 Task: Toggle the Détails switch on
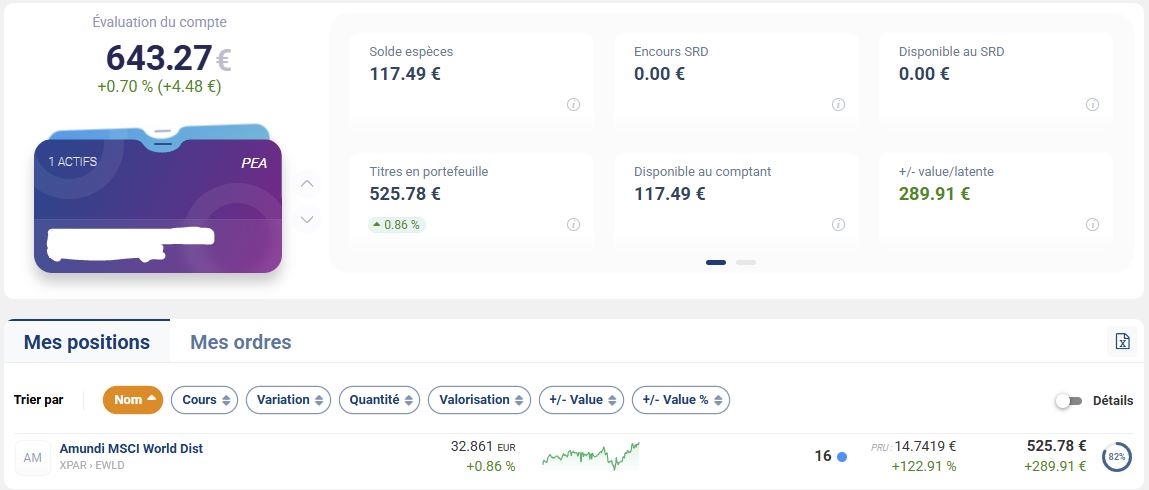(x=1068, y=400)
